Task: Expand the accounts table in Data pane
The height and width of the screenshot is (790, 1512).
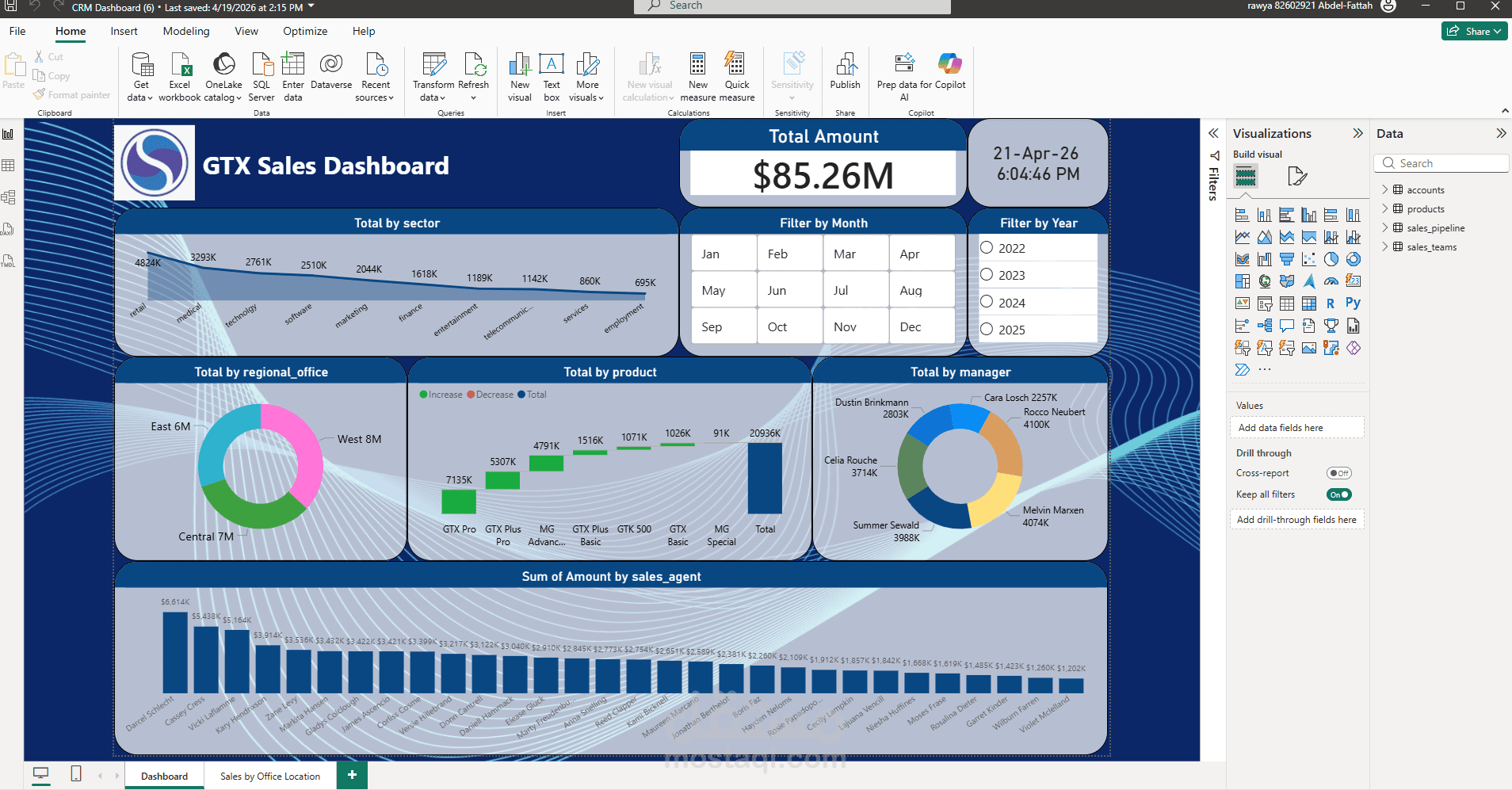Action: pos(1385,189)
